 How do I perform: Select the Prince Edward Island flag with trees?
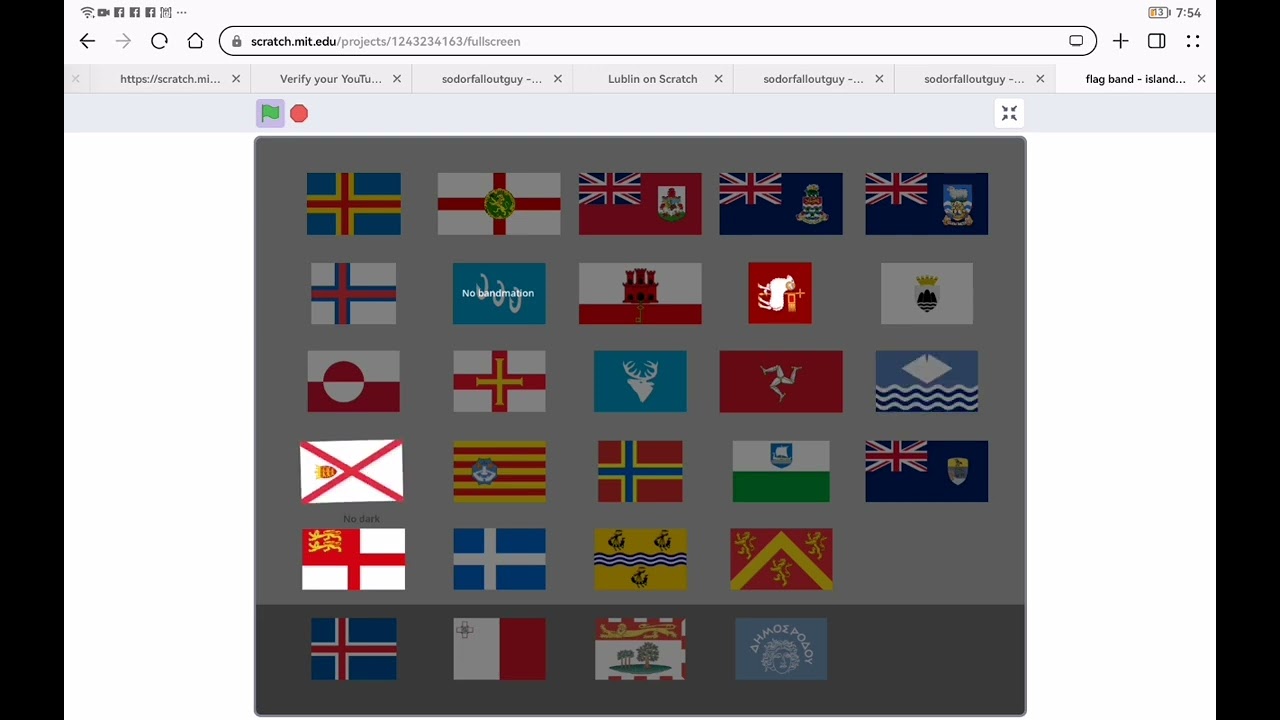click(640, 649)
